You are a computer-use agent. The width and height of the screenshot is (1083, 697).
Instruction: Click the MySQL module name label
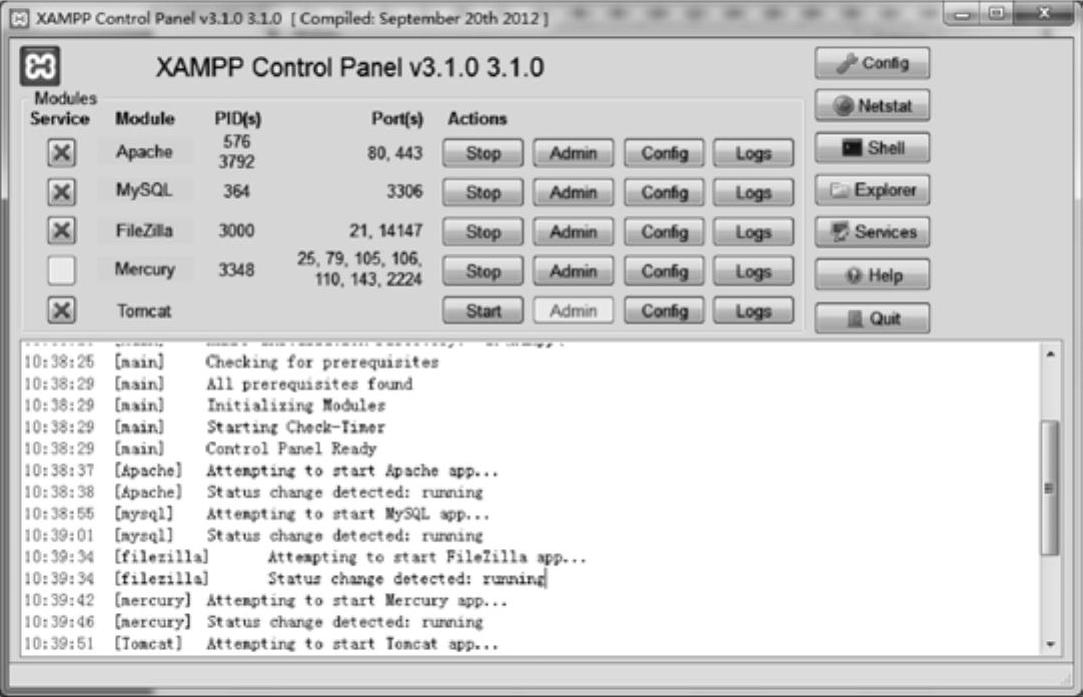pos(144,190)
